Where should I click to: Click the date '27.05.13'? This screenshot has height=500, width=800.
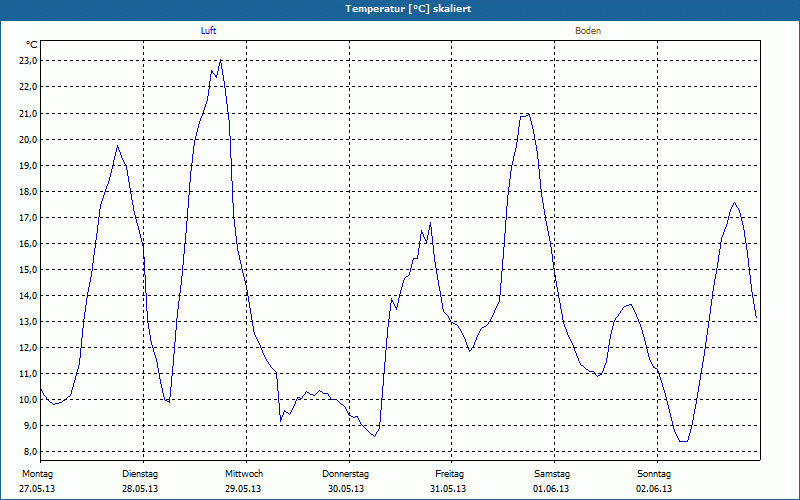click(37, 489)
